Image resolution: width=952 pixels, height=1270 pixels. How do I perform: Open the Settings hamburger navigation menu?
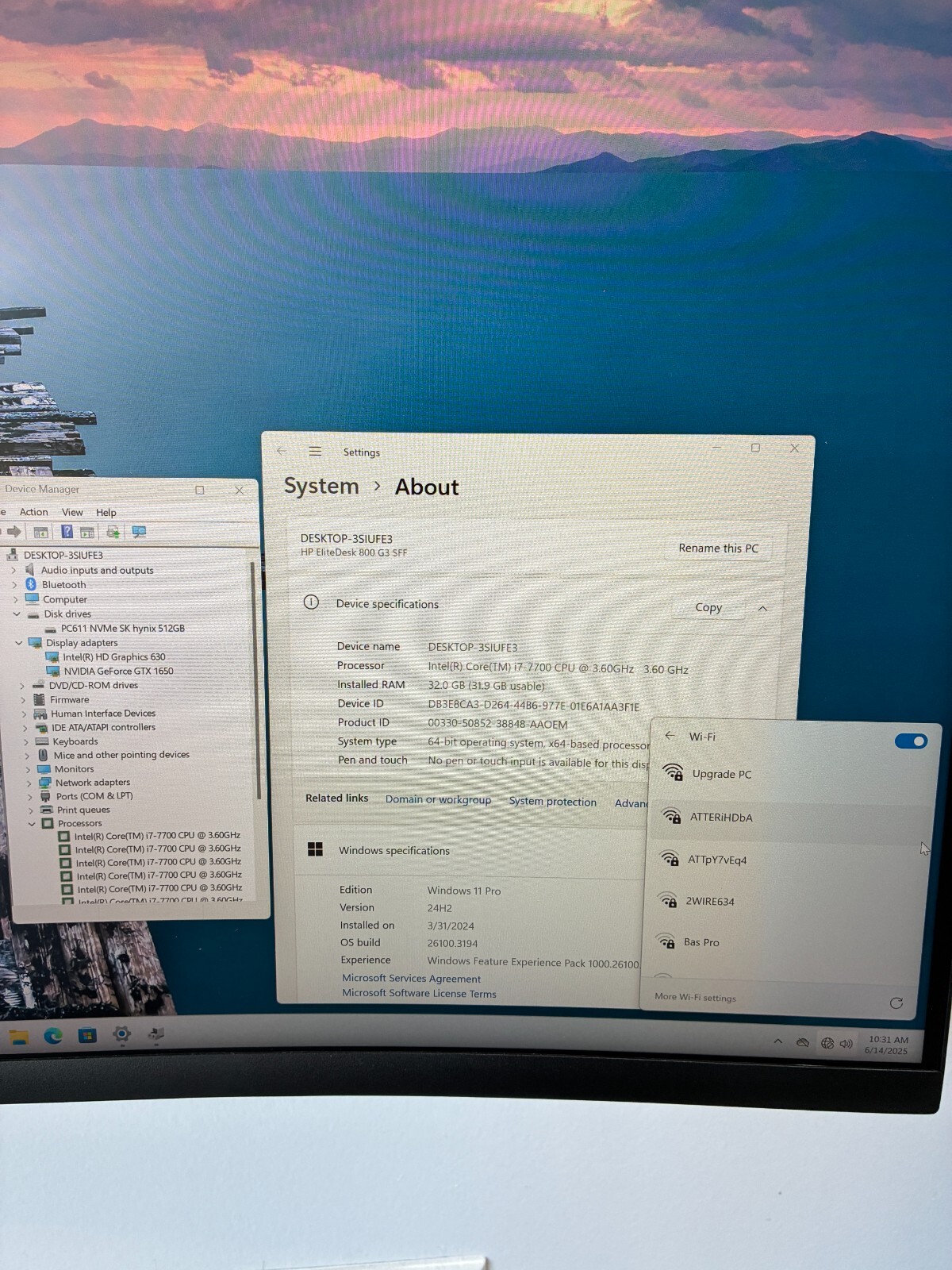(315, 451)
